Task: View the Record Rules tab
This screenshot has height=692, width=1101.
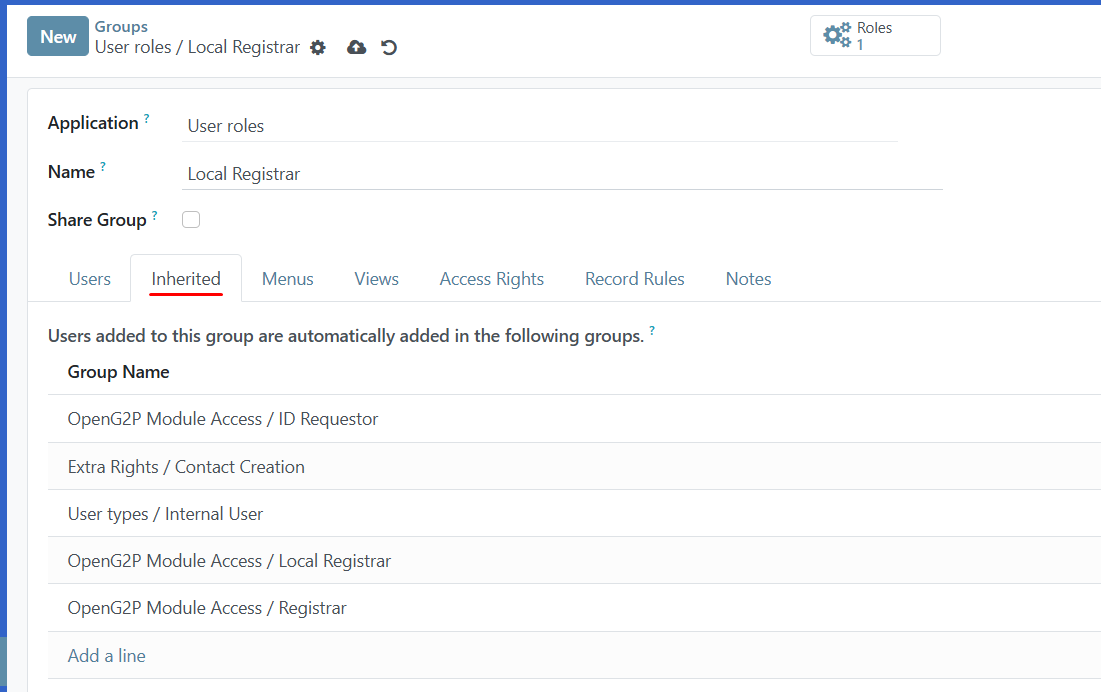Action: pyautogui.click(x=634, y=278)
